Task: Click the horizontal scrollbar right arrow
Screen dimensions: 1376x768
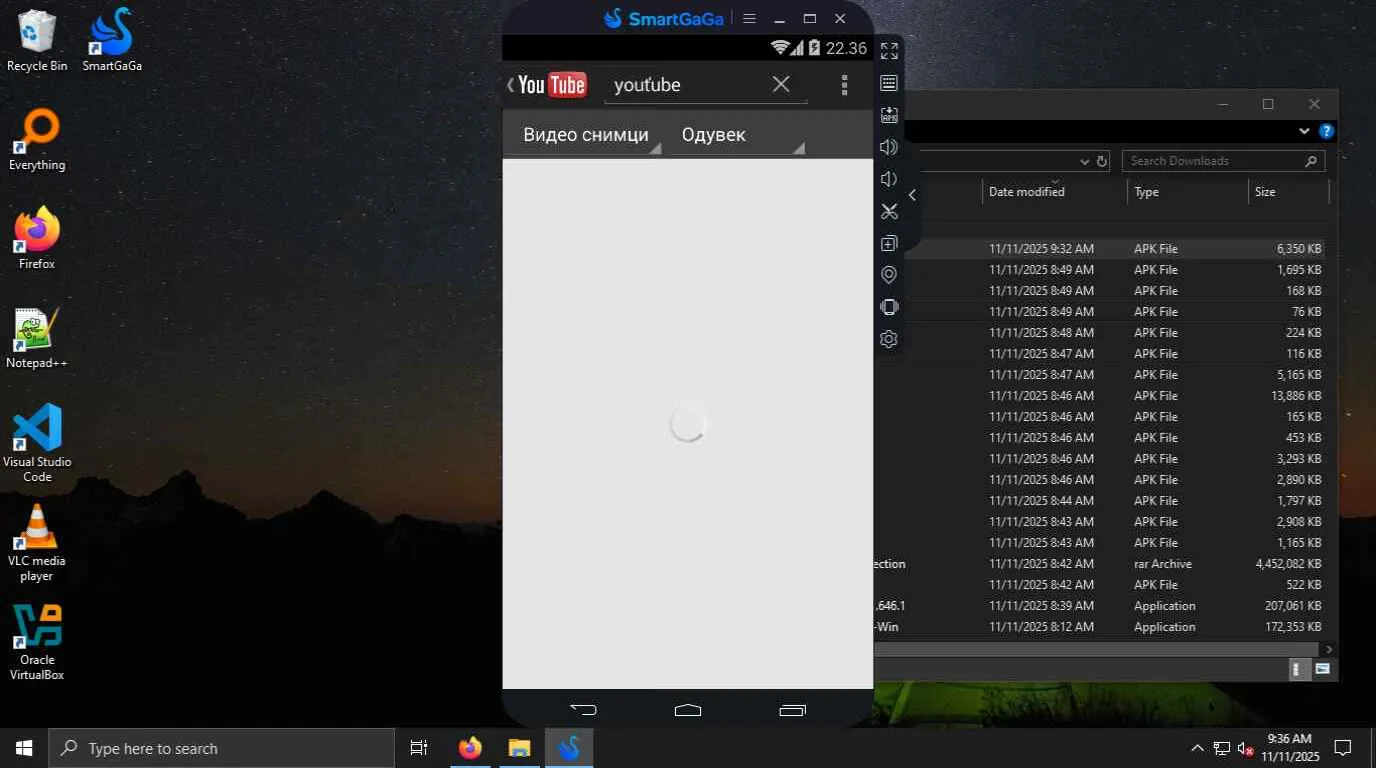Action: pyautogui.click(x=1329, y=649)
